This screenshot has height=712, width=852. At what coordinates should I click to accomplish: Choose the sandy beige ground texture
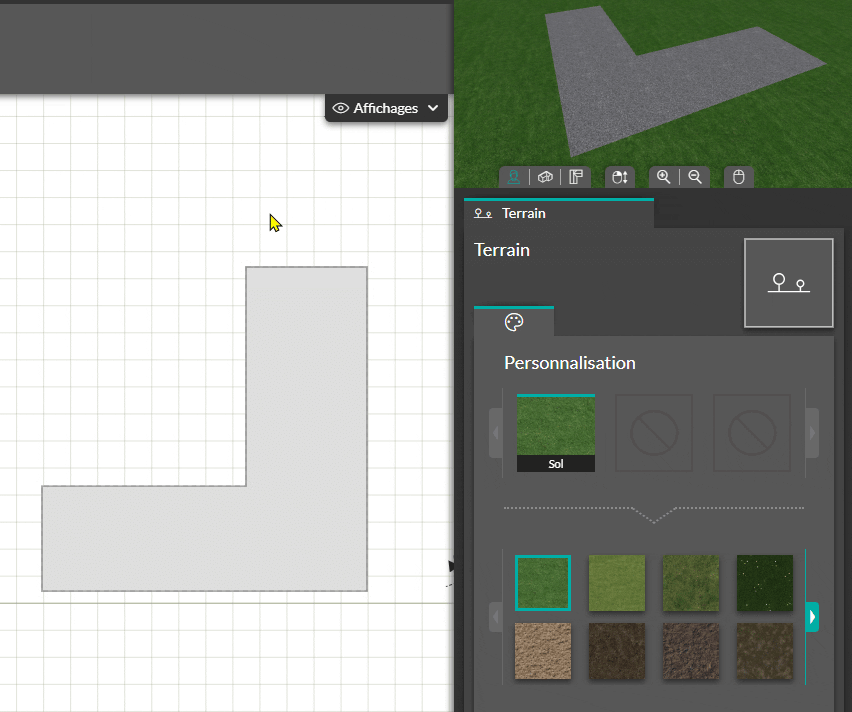(x=543, y=651)
